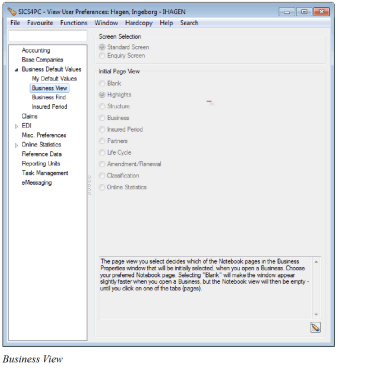The width and height of the screenshot is (392, 372).
Task: Open the Hardcopy menu
Action: click(x=139, y=23)
